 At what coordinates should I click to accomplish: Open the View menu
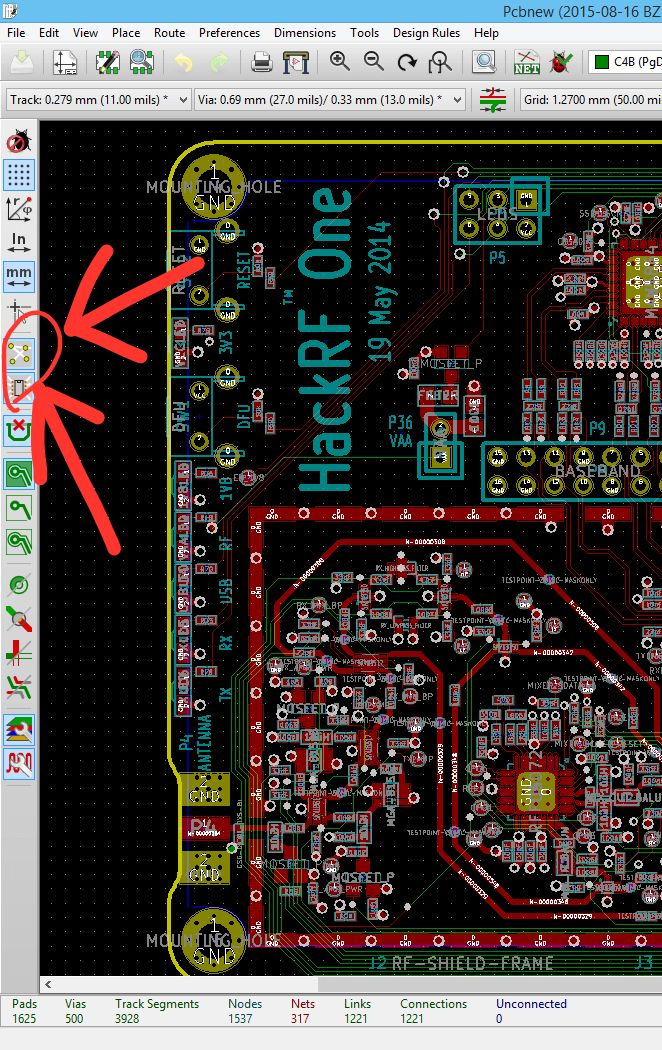(x=85, y=32)
